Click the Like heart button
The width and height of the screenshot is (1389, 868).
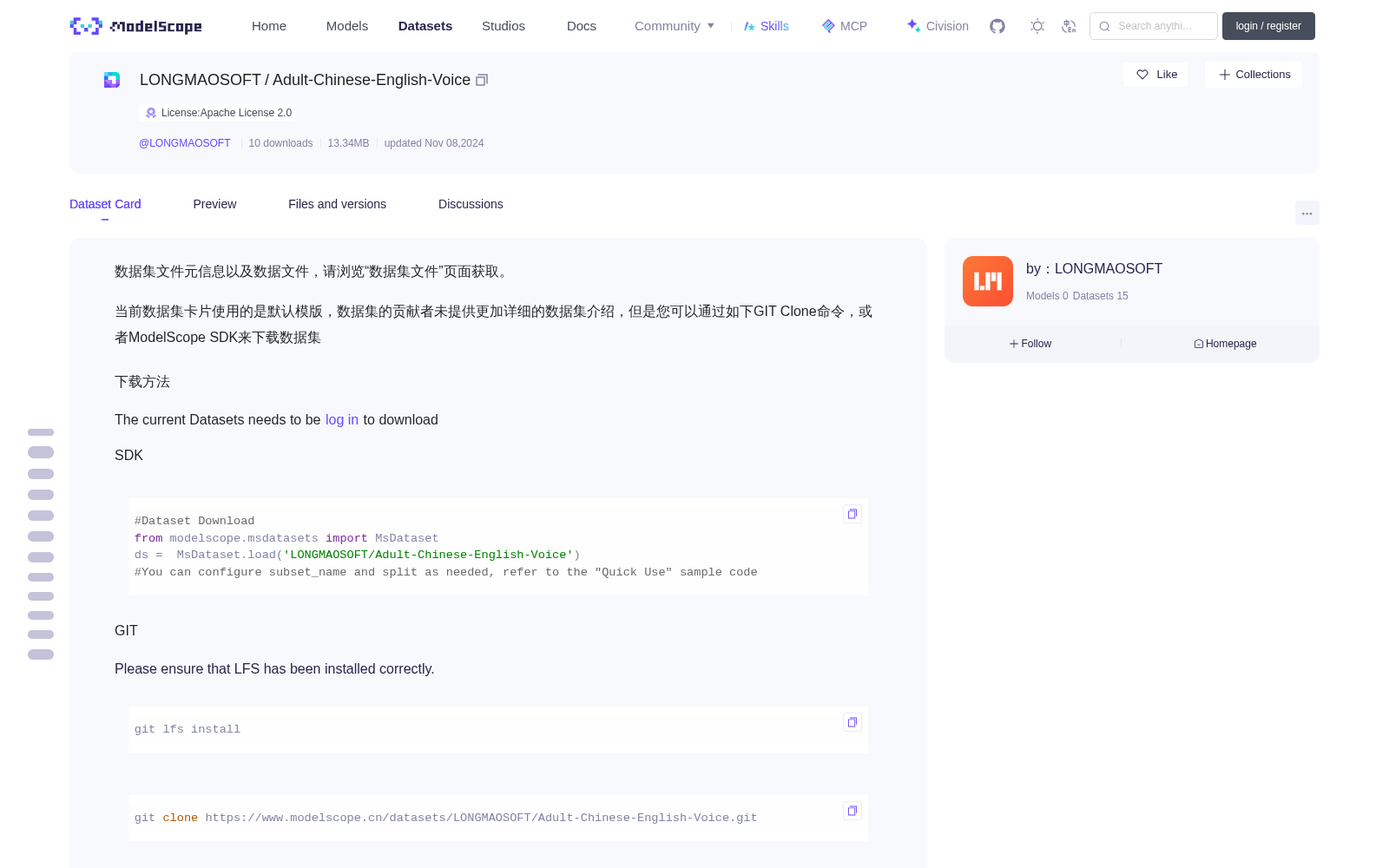click(1155, 75)
